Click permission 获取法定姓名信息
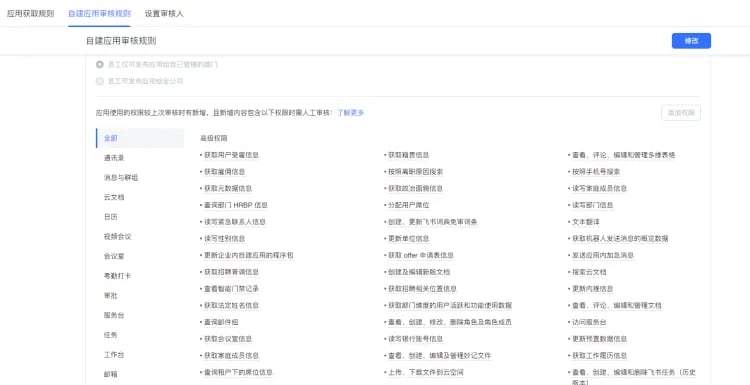Viewport: 750px width, 385px height. click(232, 305)
